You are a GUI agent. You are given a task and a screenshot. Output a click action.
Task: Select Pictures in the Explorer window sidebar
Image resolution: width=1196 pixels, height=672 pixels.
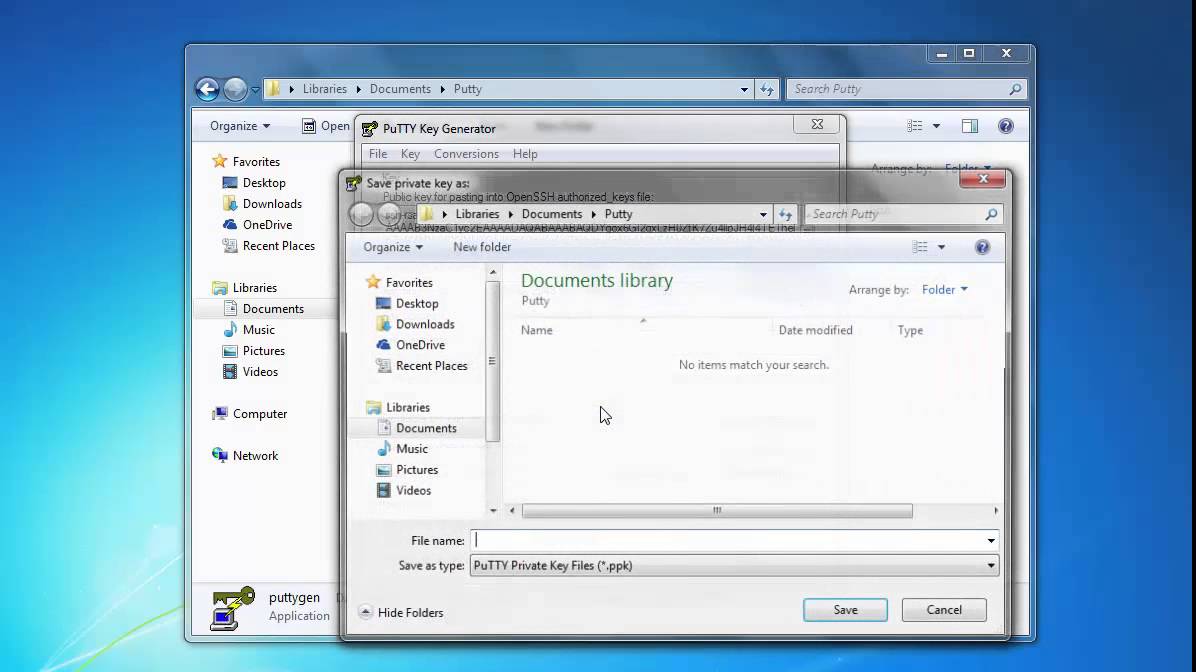click(263, 351)
